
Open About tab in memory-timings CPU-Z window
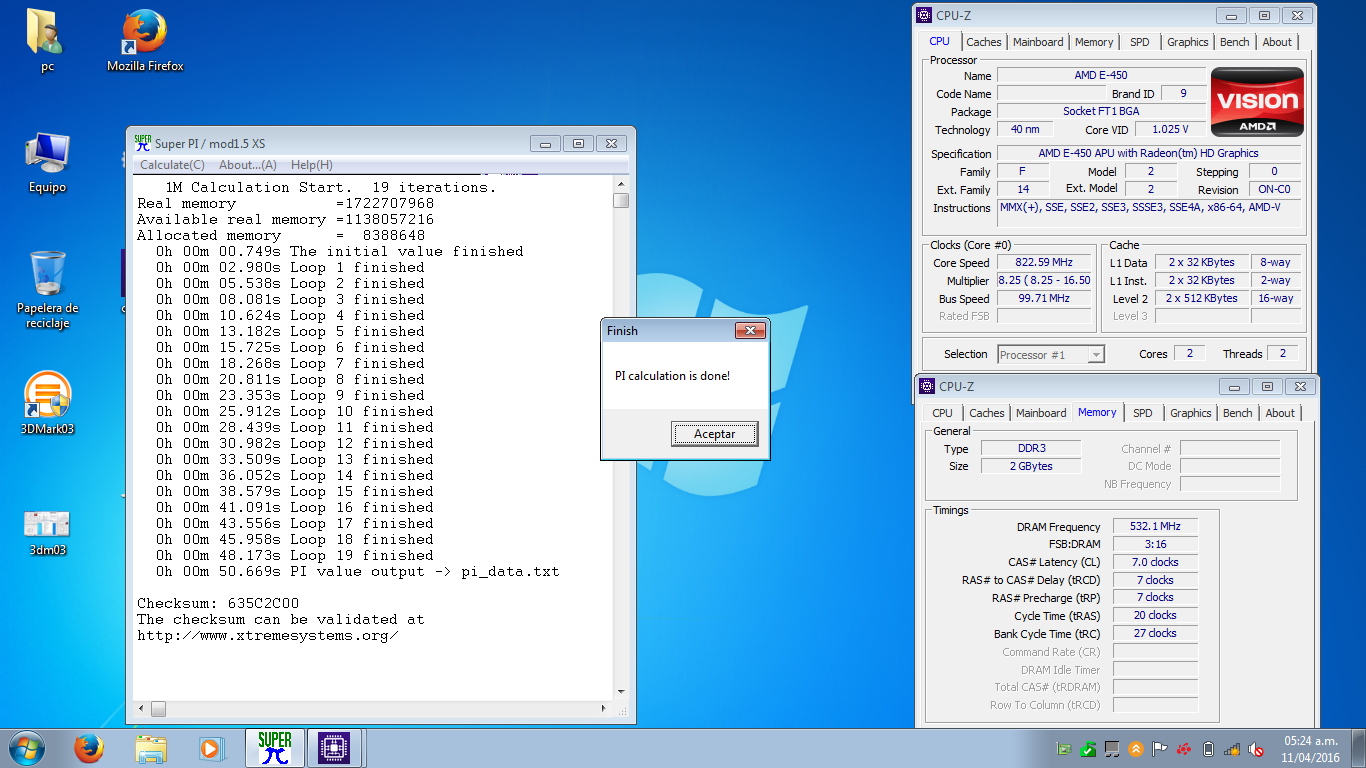[x=1280, y=413]
